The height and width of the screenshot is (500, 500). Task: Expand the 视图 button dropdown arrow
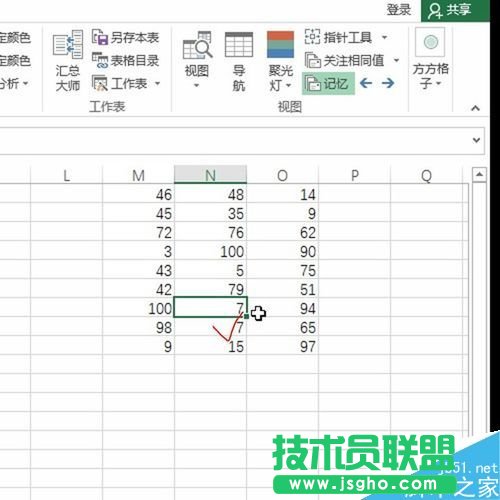[197, 85]
